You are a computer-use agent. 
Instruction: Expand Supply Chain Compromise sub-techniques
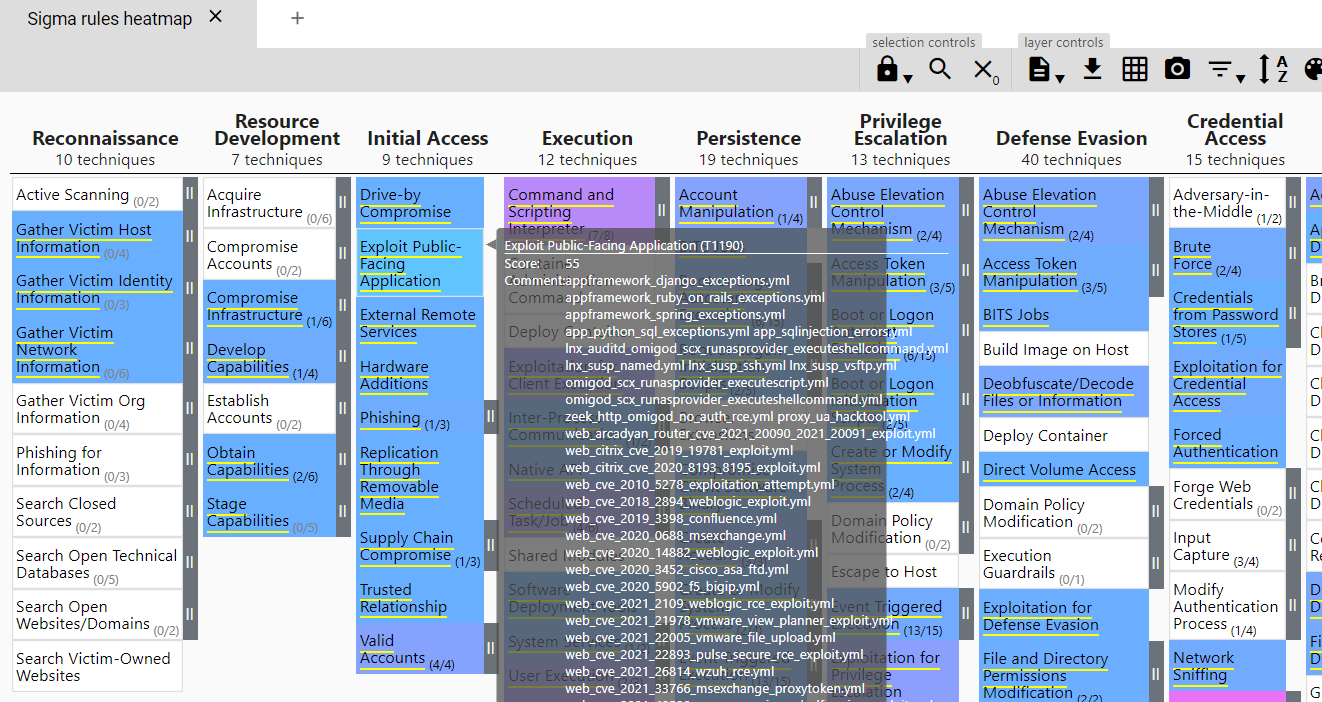pos(490,546)
